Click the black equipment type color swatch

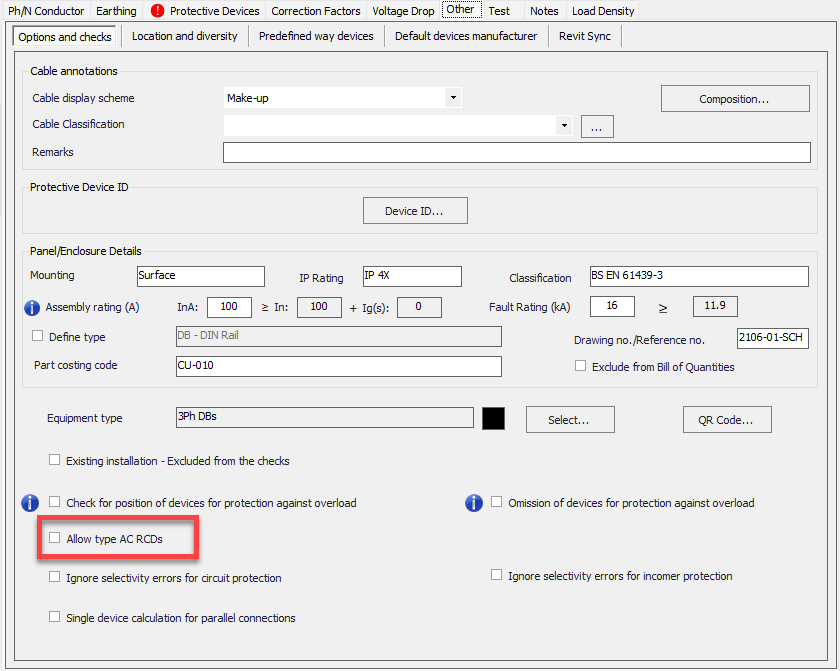pyautogui.click(x=494, y=418)
